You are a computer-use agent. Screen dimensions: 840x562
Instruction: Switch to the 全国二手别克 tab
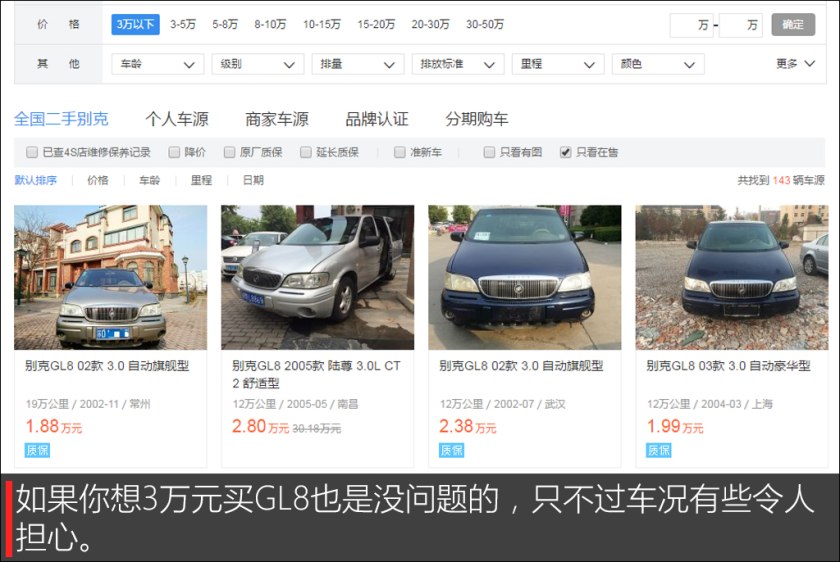tap(61, 119)
